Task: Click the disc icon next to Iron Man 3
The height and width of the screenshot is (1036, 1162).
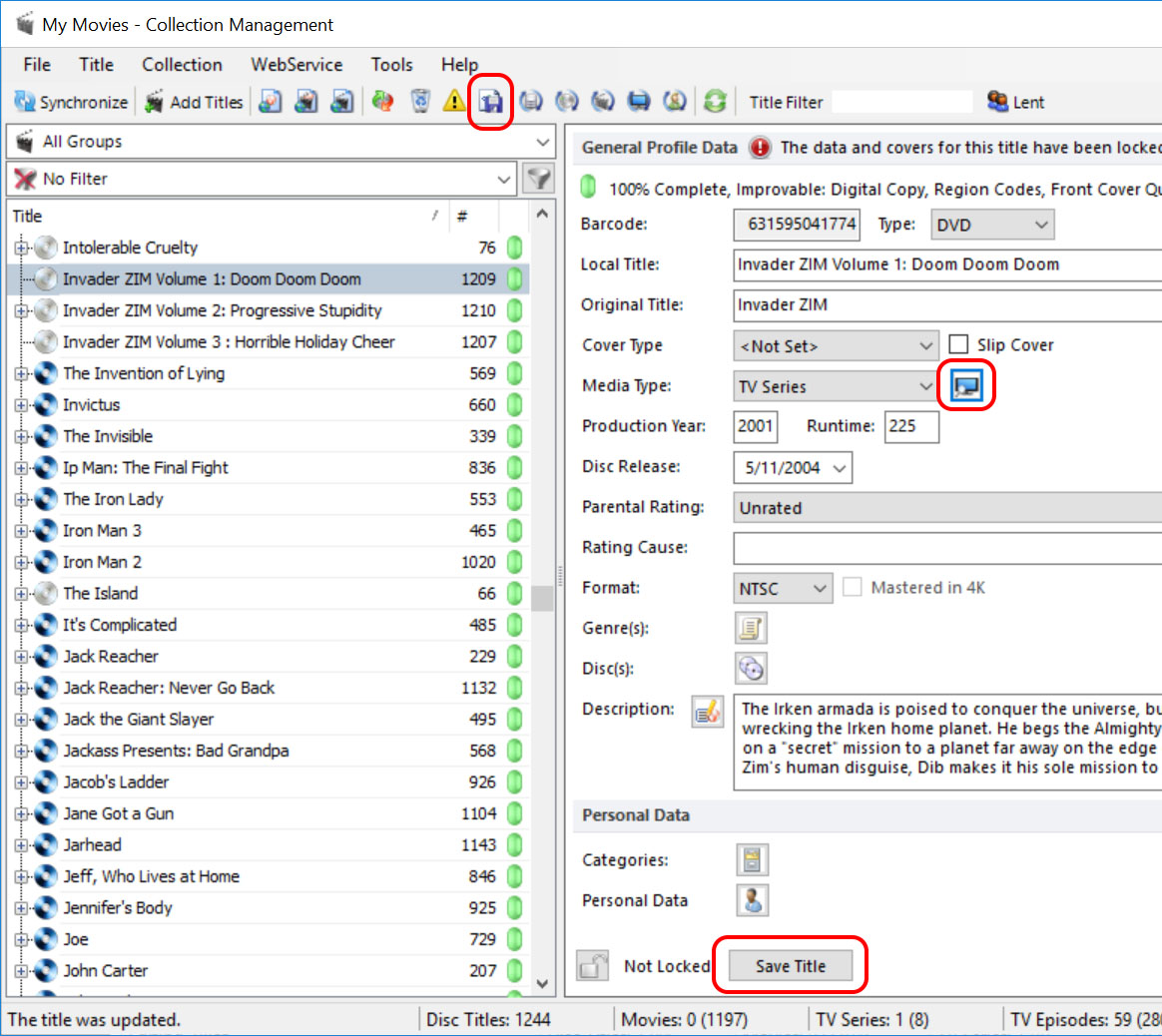Action: pos(46,531)
